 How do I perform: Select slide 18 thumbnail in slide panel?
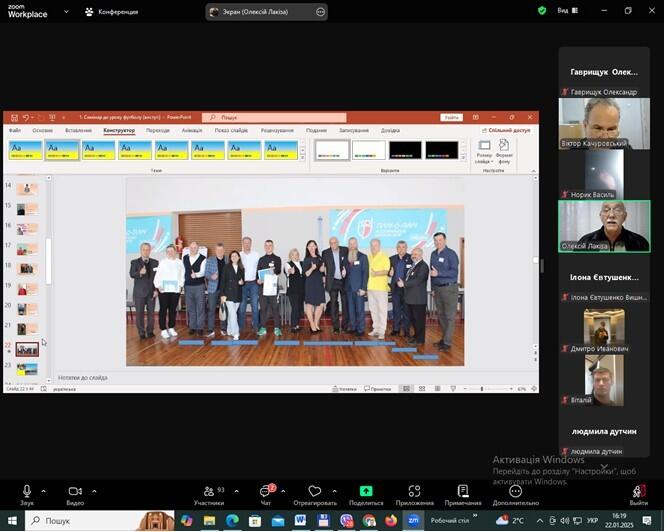(x=27, y=269)
